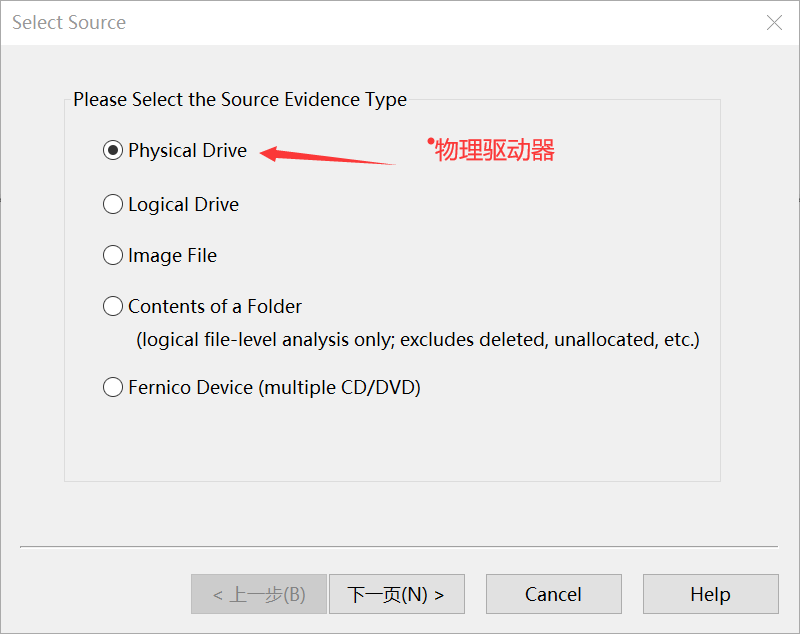Close the Select Source dialog with X
800x634 pixels.
click(774, 22)
